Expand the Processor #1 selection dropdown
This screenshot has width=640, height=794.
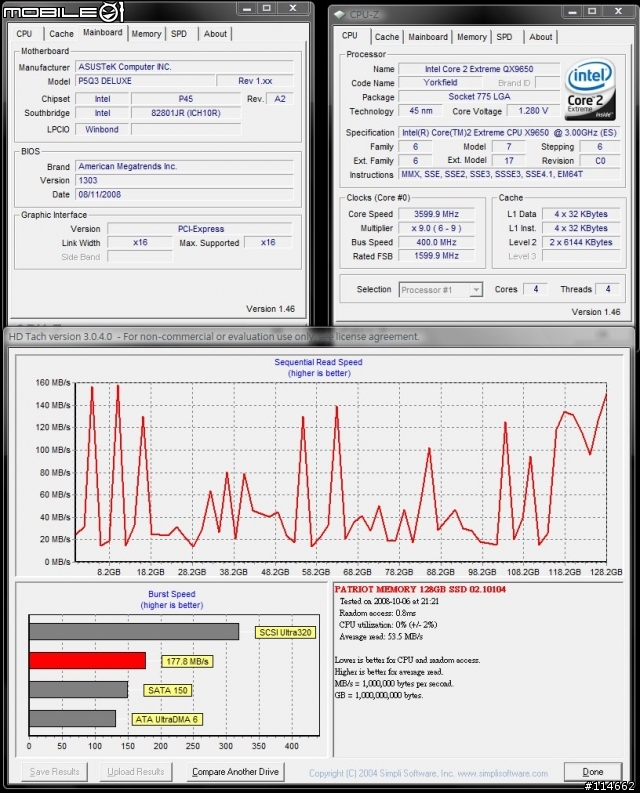coord(475,290)
